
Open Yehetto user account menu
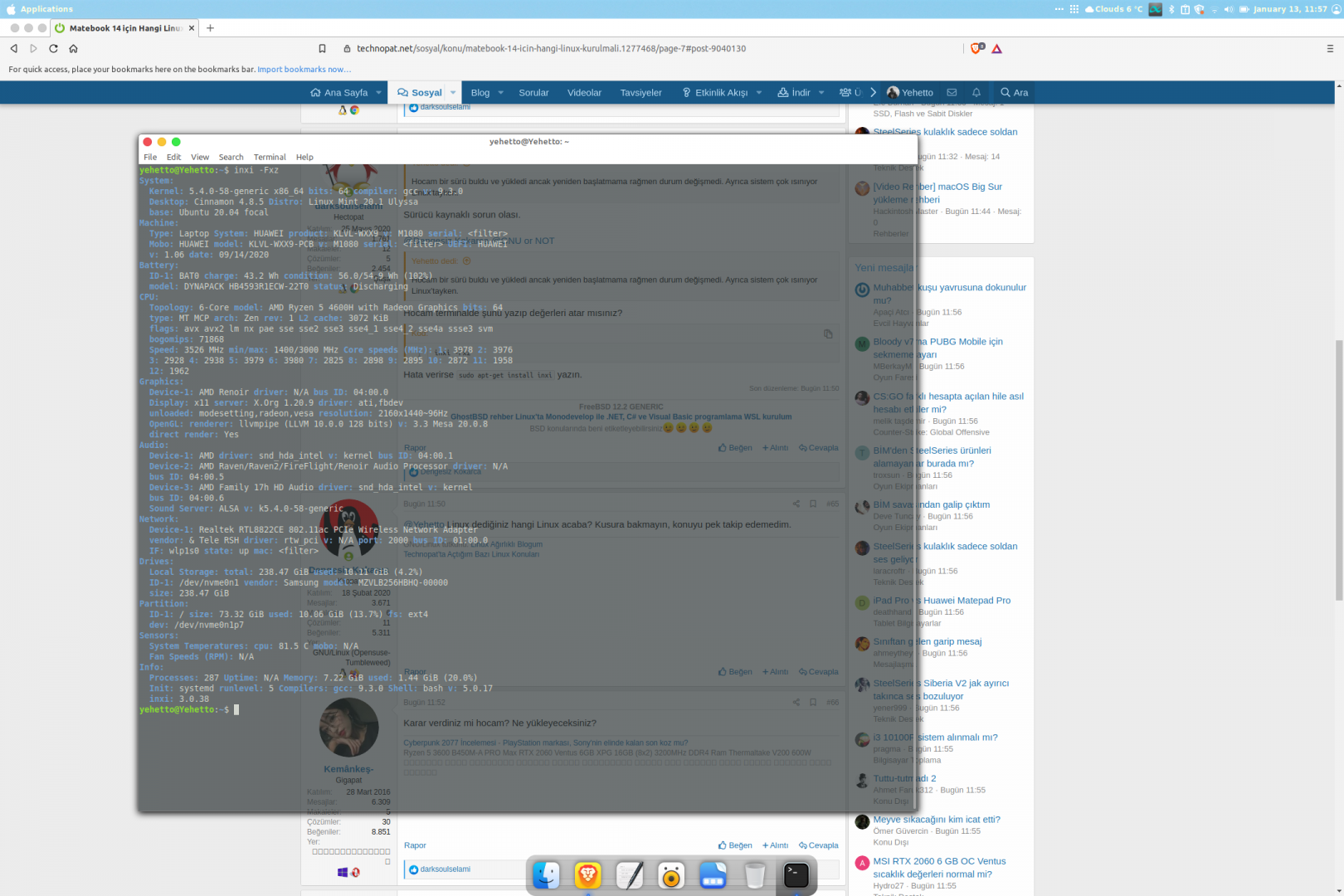pyautogui.click(x=910, y=92)
